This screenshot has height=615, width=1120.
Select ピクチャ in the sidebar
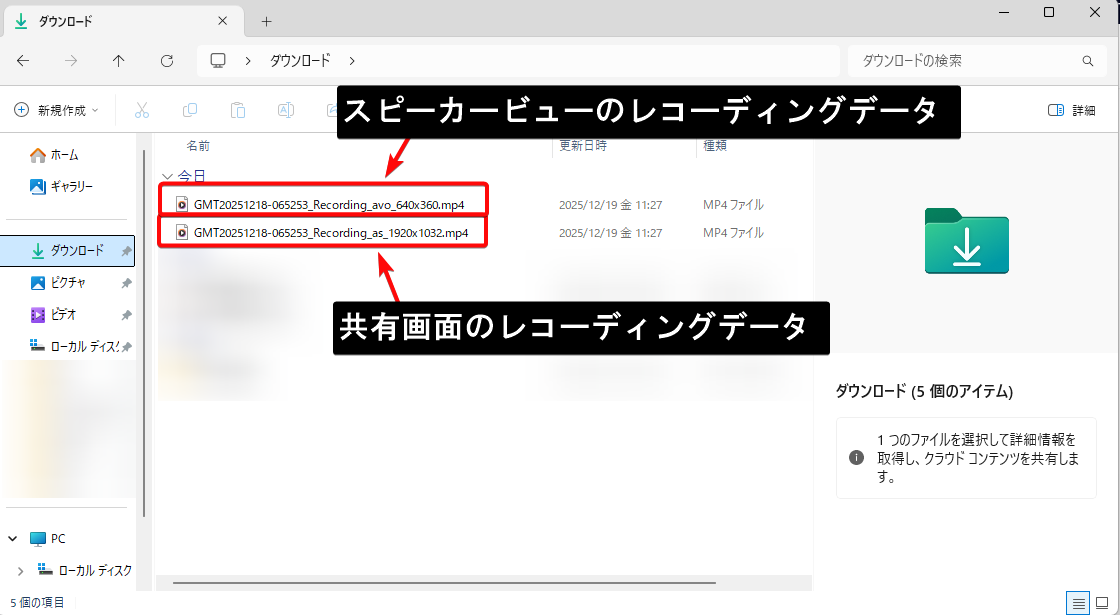tap(68, 283)
